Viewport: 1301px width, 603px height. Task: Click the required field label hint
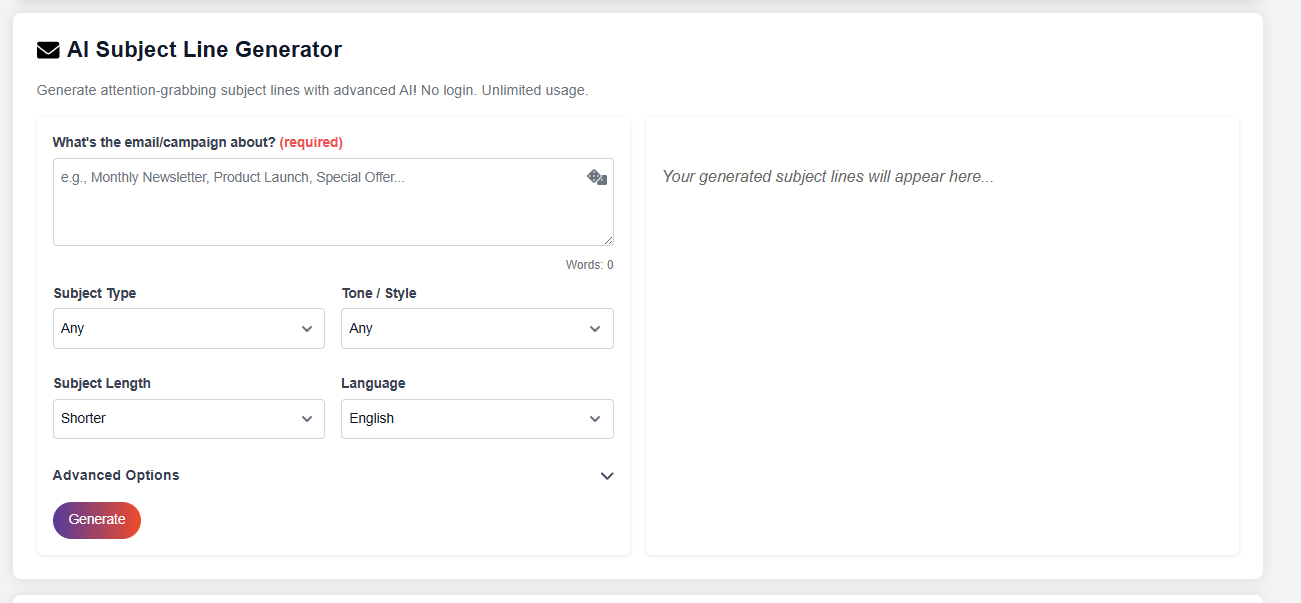coord(311,142)
